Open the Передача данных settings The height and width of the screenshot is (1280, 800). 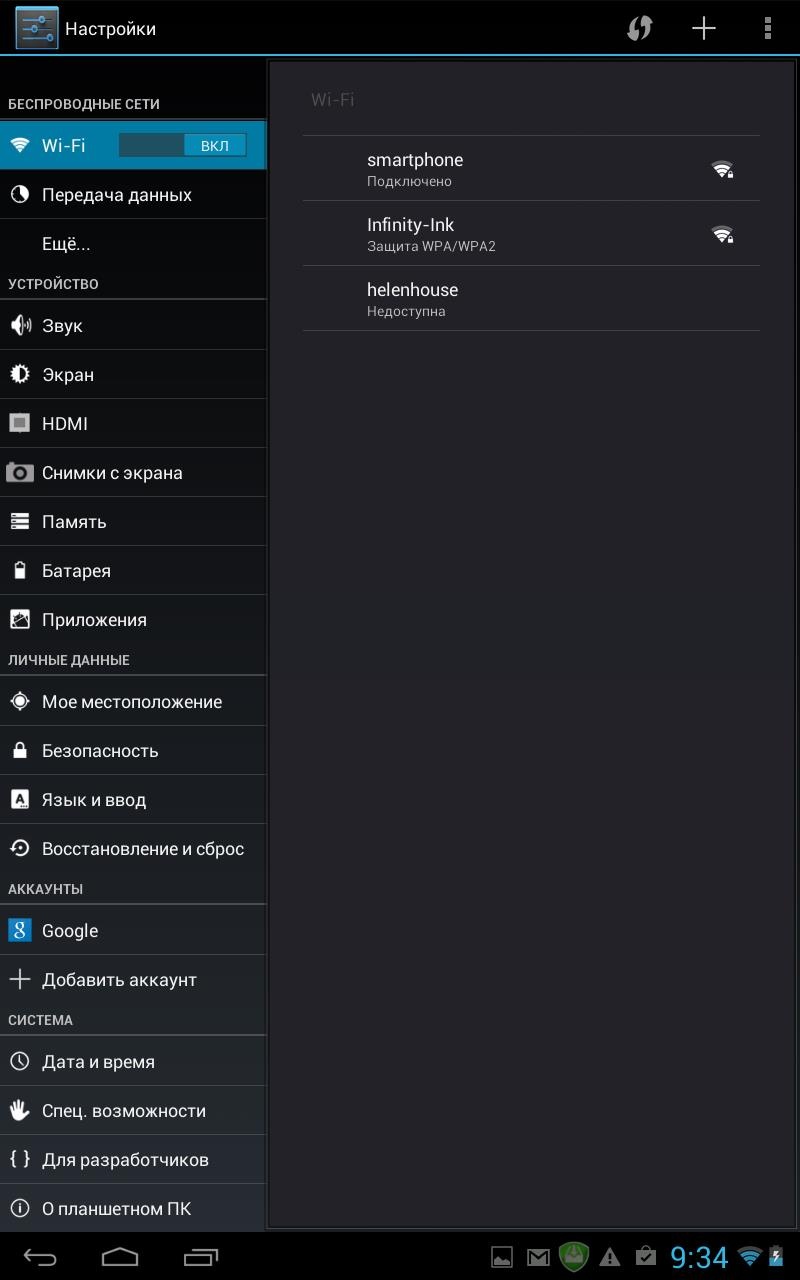click(117, 194)
